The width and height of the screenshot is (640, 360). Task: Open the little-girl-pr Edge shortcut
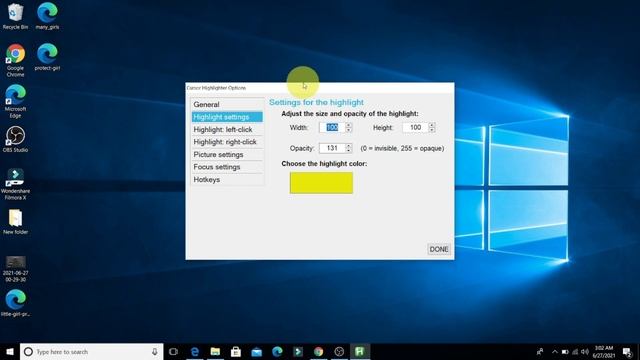(x=16, y=303)
